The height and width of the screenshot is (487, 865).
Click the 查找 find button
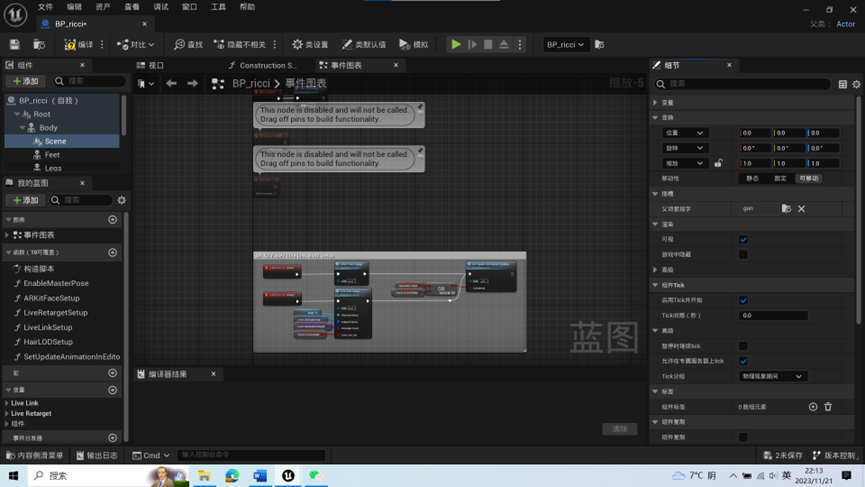click(x=188, y=45)
